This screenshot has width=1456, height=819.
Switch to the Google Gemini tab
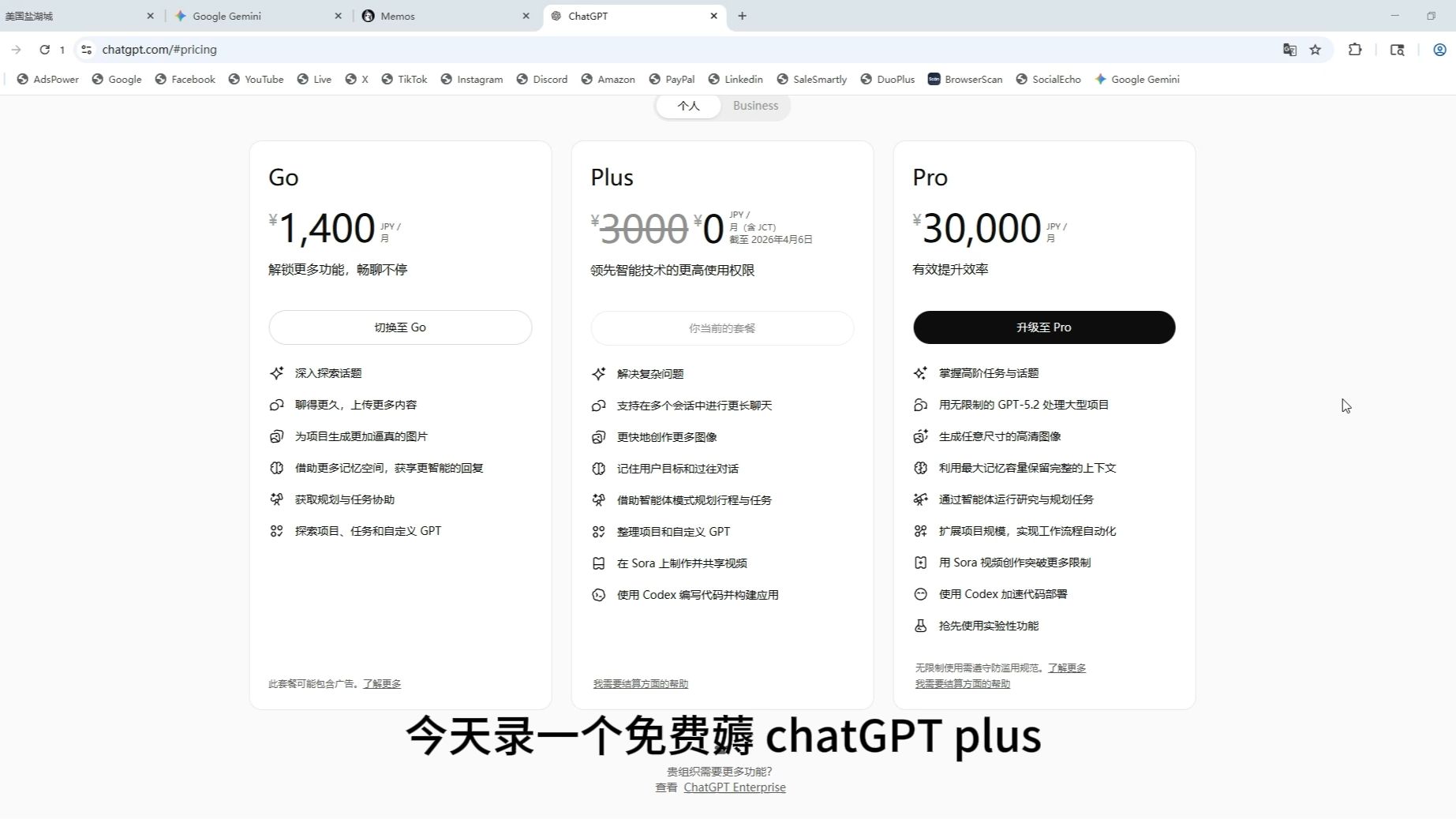pyautogui.click(x=256, y=16)
